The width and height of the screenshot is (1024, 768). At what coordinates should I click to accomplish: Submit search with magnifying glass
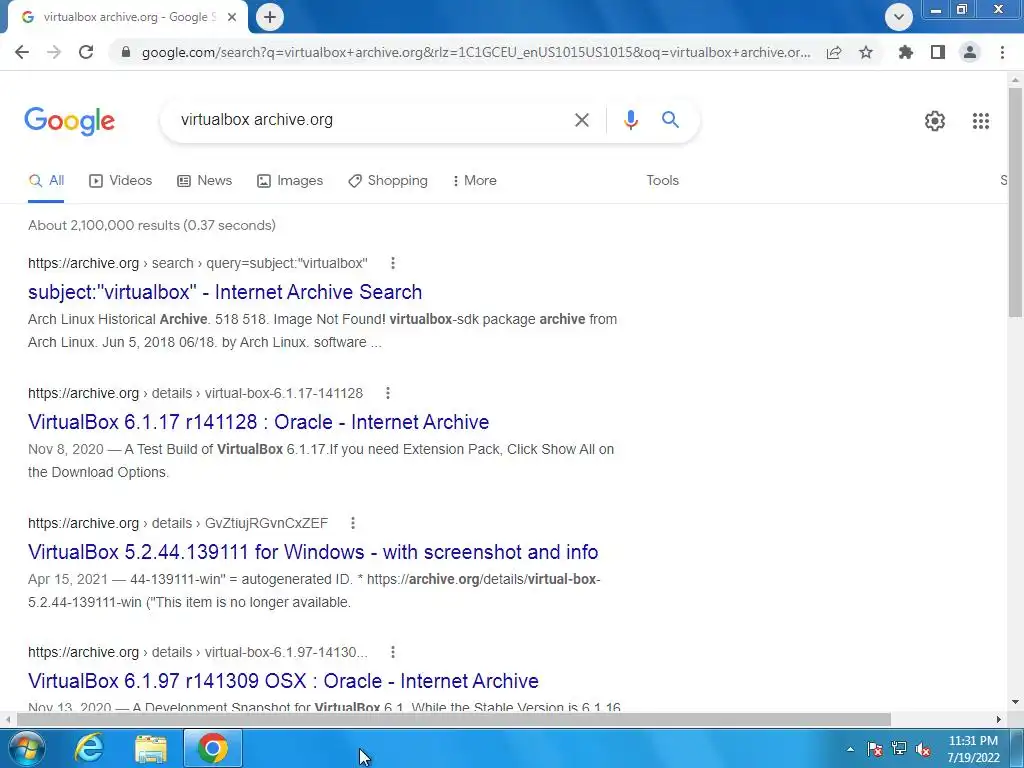tap(670, 120)
